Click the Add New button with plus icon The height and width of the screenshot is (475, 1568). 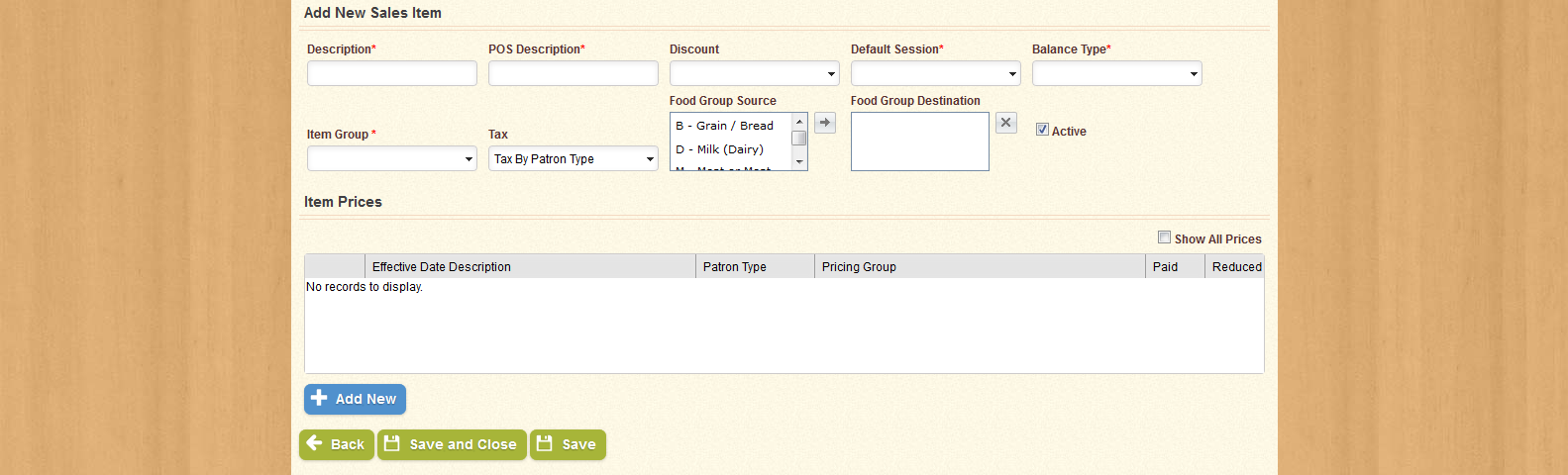(x=355, y=399)
